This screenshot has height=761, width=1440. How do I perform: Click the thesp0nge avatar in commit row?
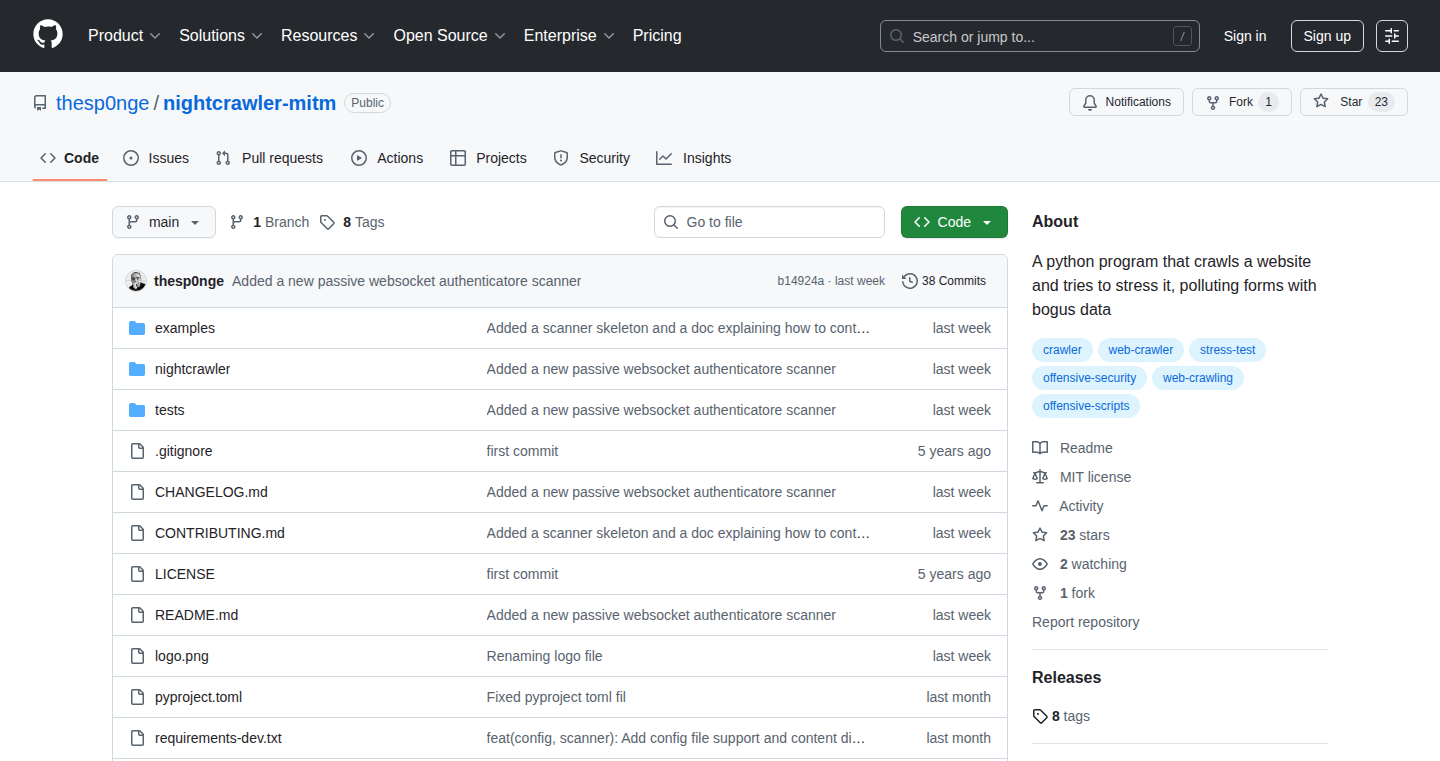coord(136,281)
